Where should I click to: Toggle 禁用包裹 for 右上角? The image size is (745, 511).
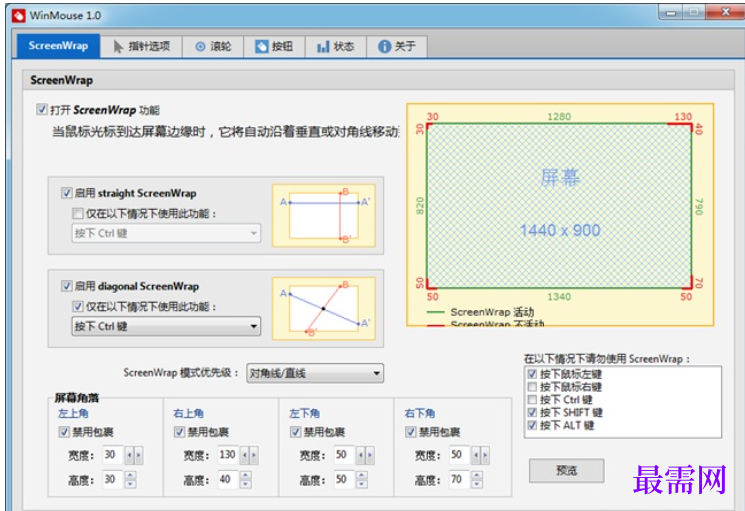tap(179, 432)
